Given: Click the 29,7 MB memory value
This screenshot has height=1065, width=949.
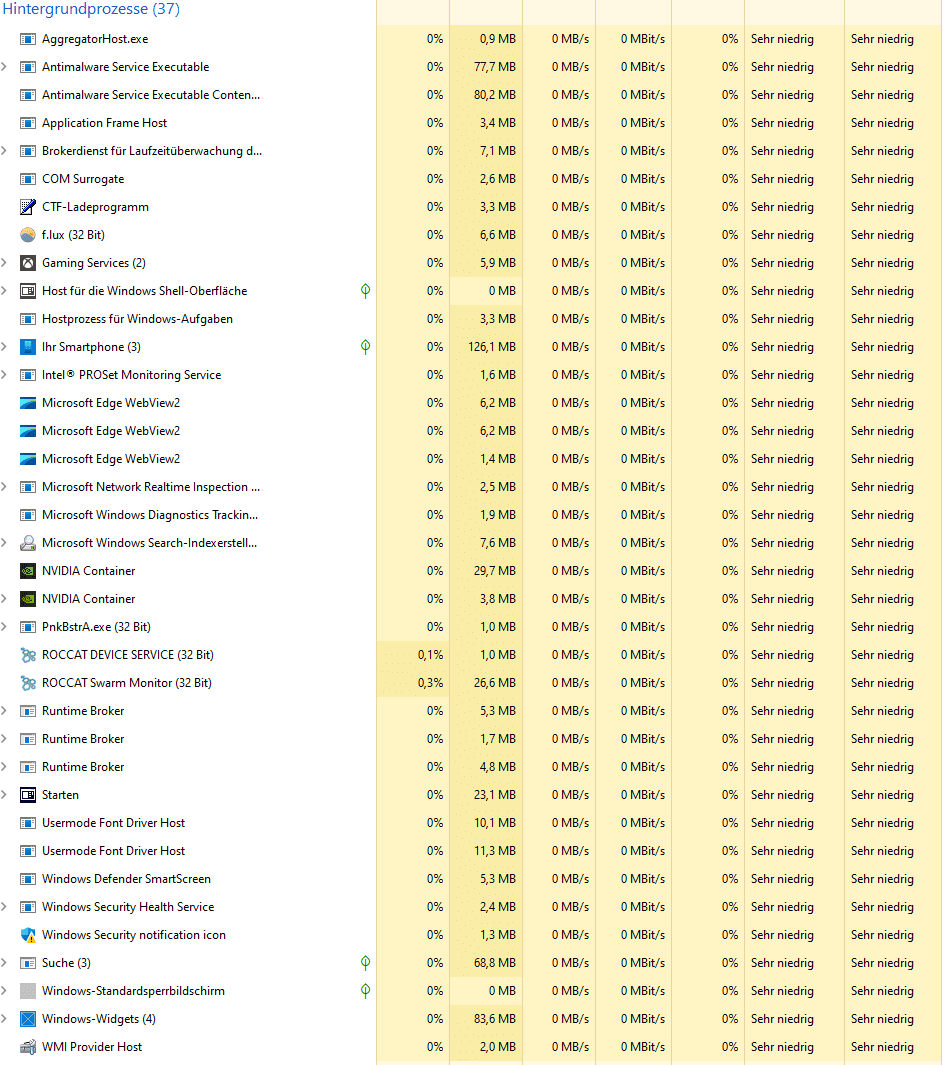Looking at the screenshot, I should [495, 571].
